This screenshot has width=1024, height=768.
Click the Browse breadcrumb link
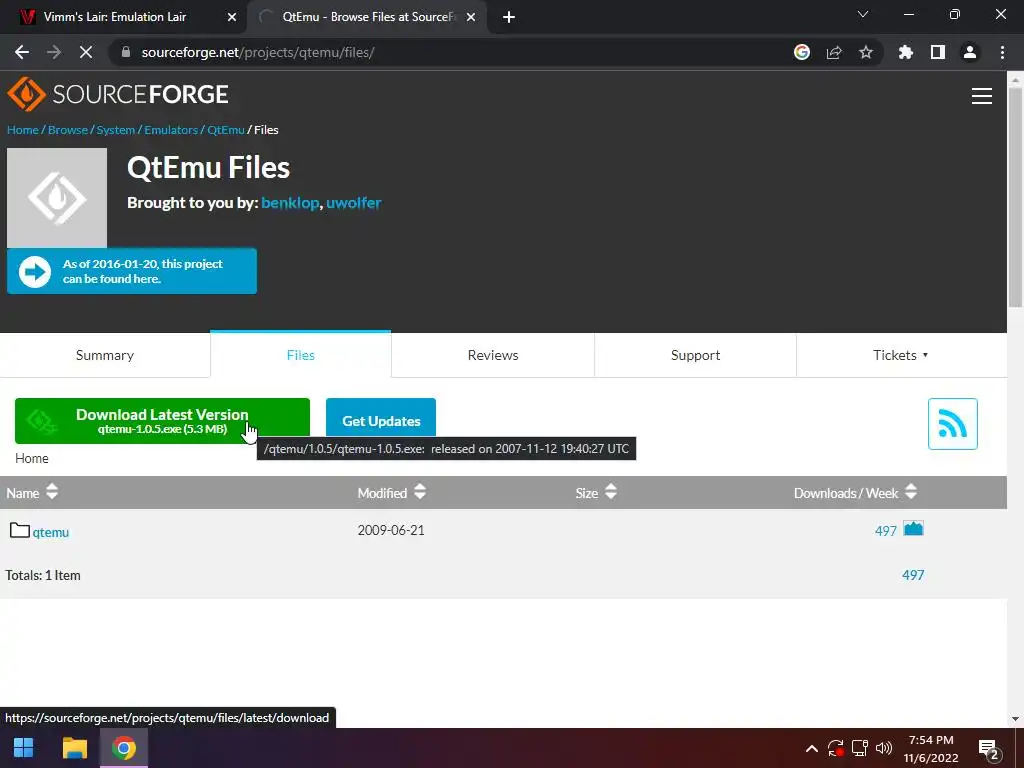(67, 130)
